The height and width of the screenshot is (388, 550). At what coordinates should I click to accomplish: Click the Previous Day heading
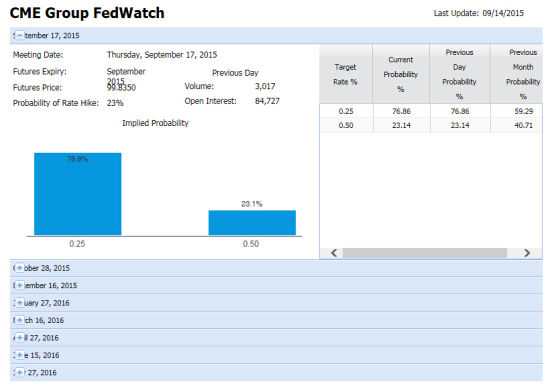pos(235,73)
